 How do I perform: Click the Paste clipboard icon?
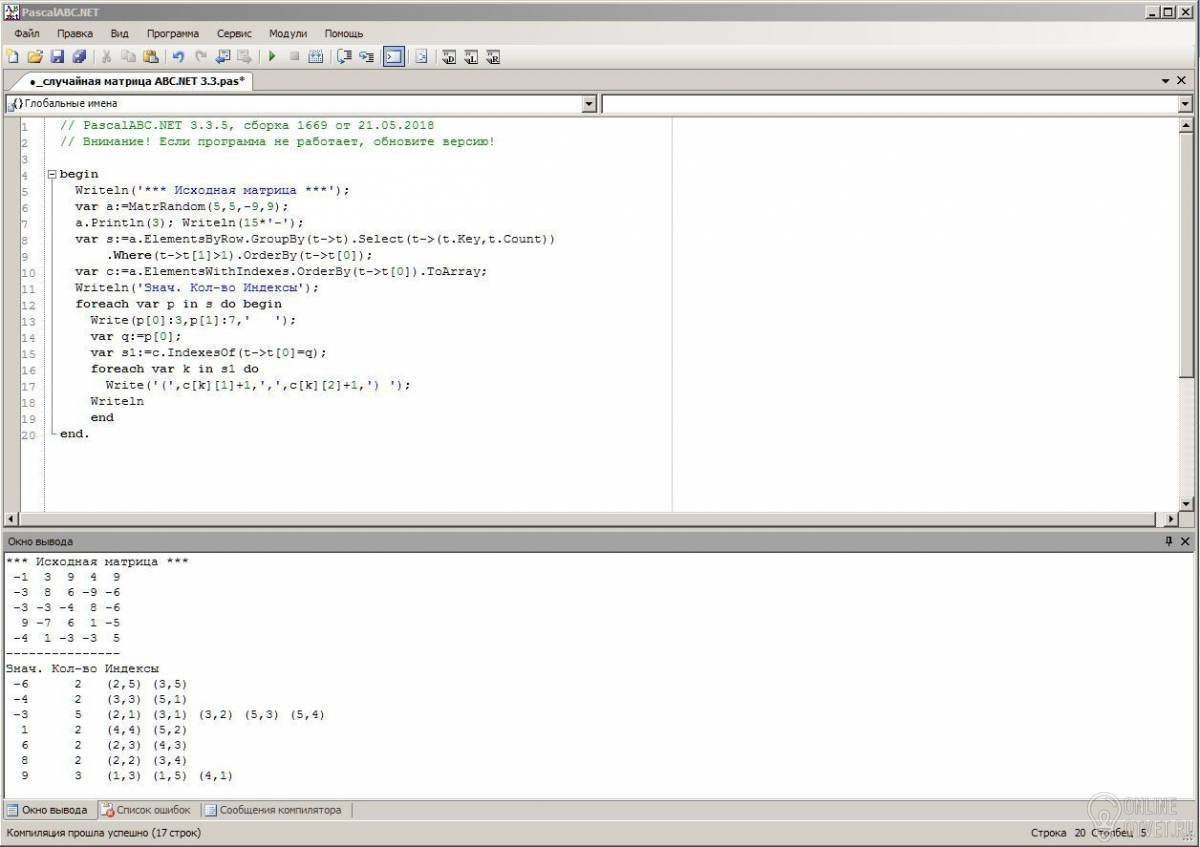pyautogui.click(x=151, y=57)
